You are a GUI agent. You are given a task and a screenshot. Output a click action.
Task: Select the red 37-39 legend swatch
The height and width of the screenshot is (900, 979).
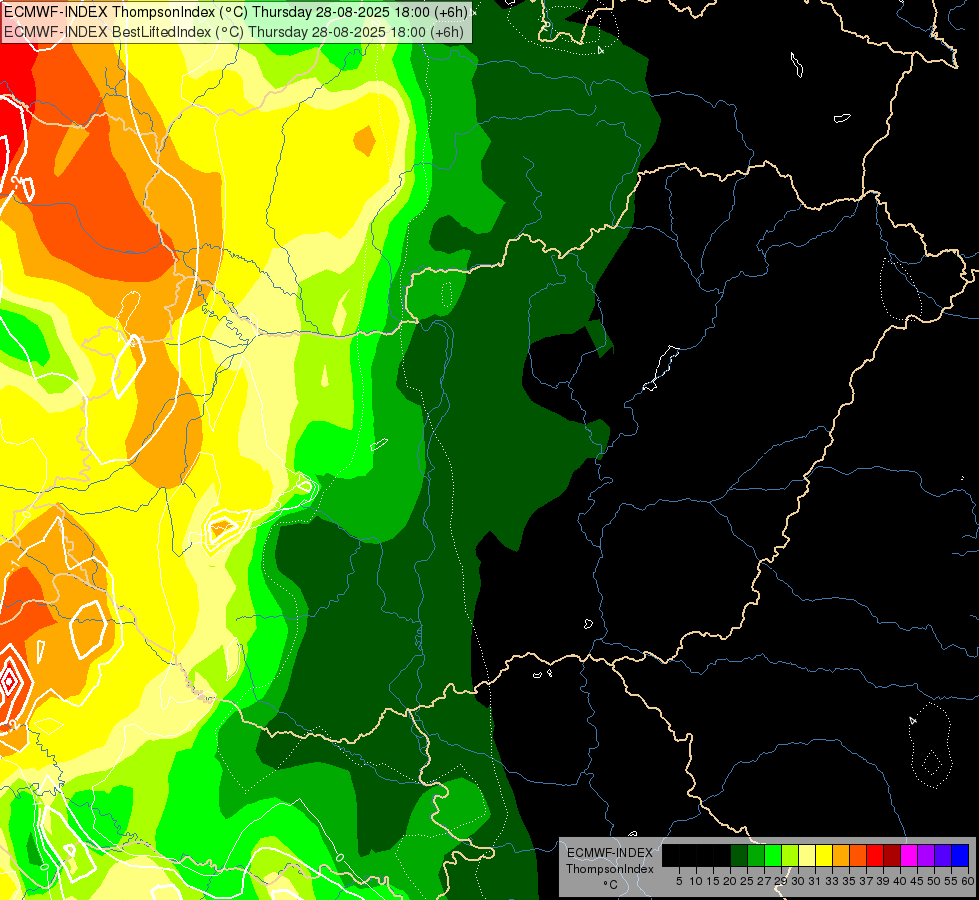(x=875, y=855)
